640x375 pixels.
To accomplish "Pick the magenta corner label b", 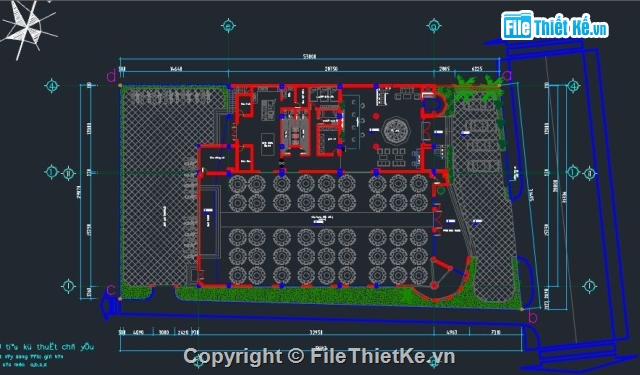I will [533, 316].
